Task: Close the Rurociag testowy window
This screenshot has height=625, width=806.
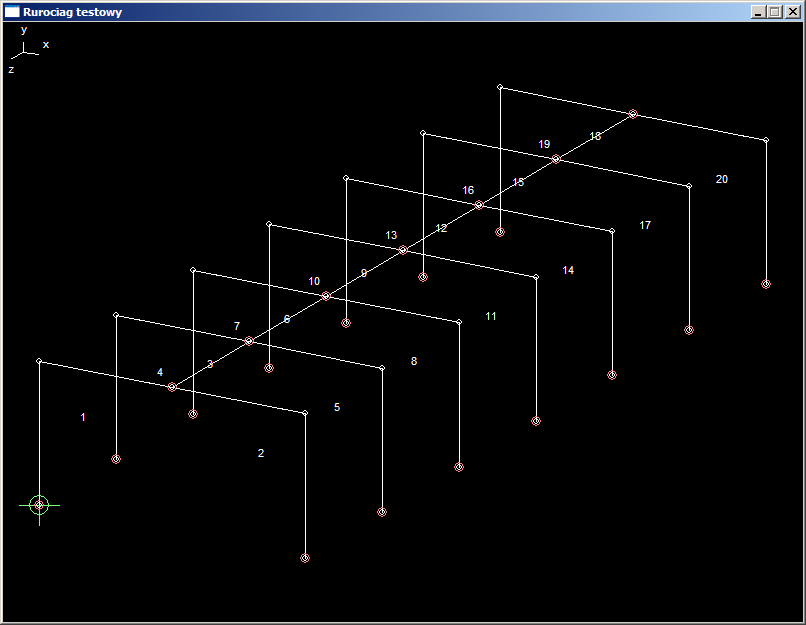Action: tap(792, 12)
